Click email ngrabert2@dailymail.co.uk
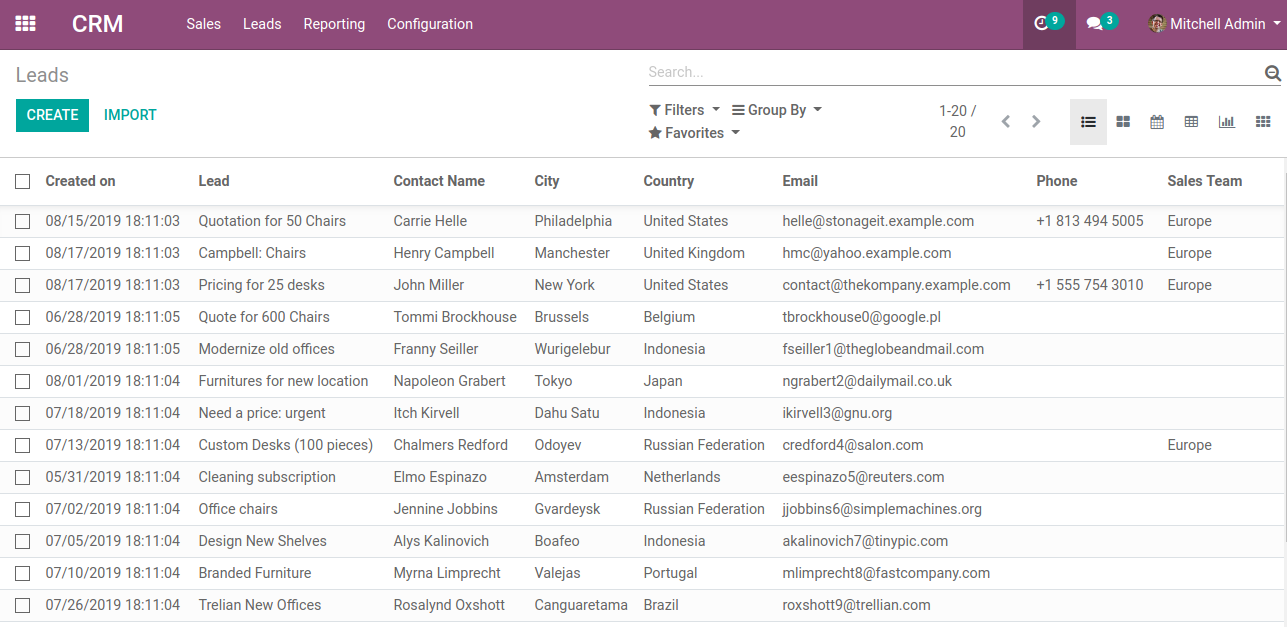1287x627 pixels. pos(867,381)
